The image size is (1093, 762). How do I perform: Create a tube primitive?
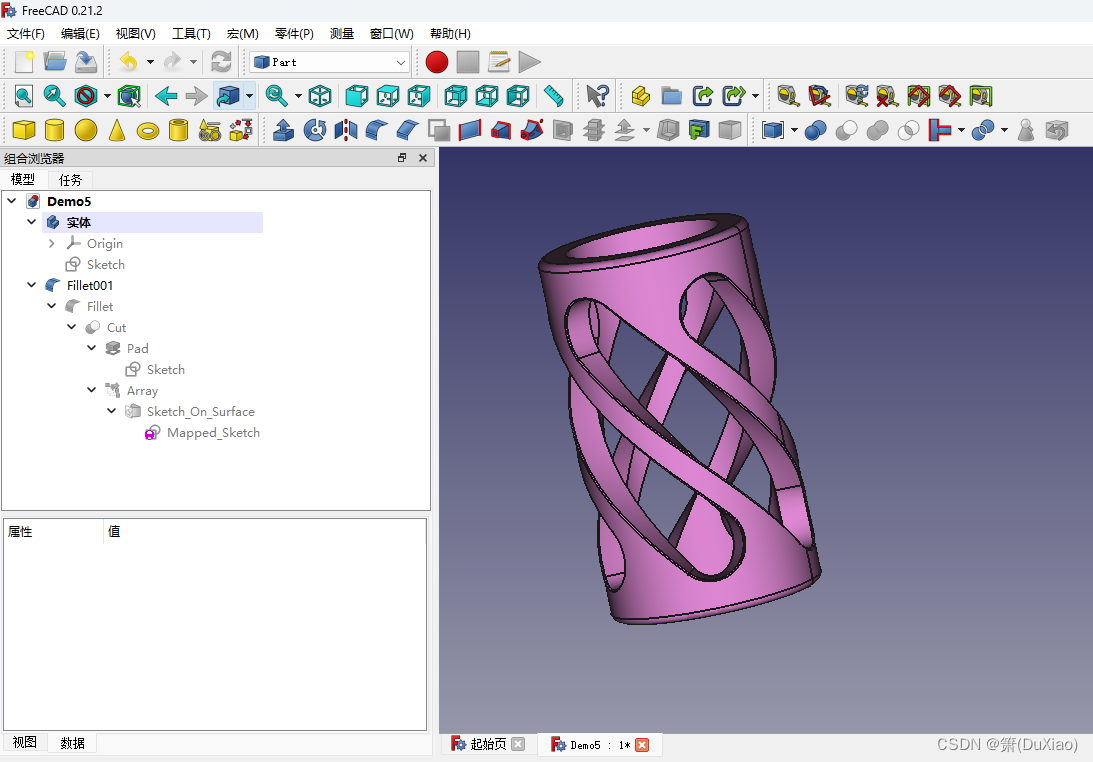coord(178,130)
